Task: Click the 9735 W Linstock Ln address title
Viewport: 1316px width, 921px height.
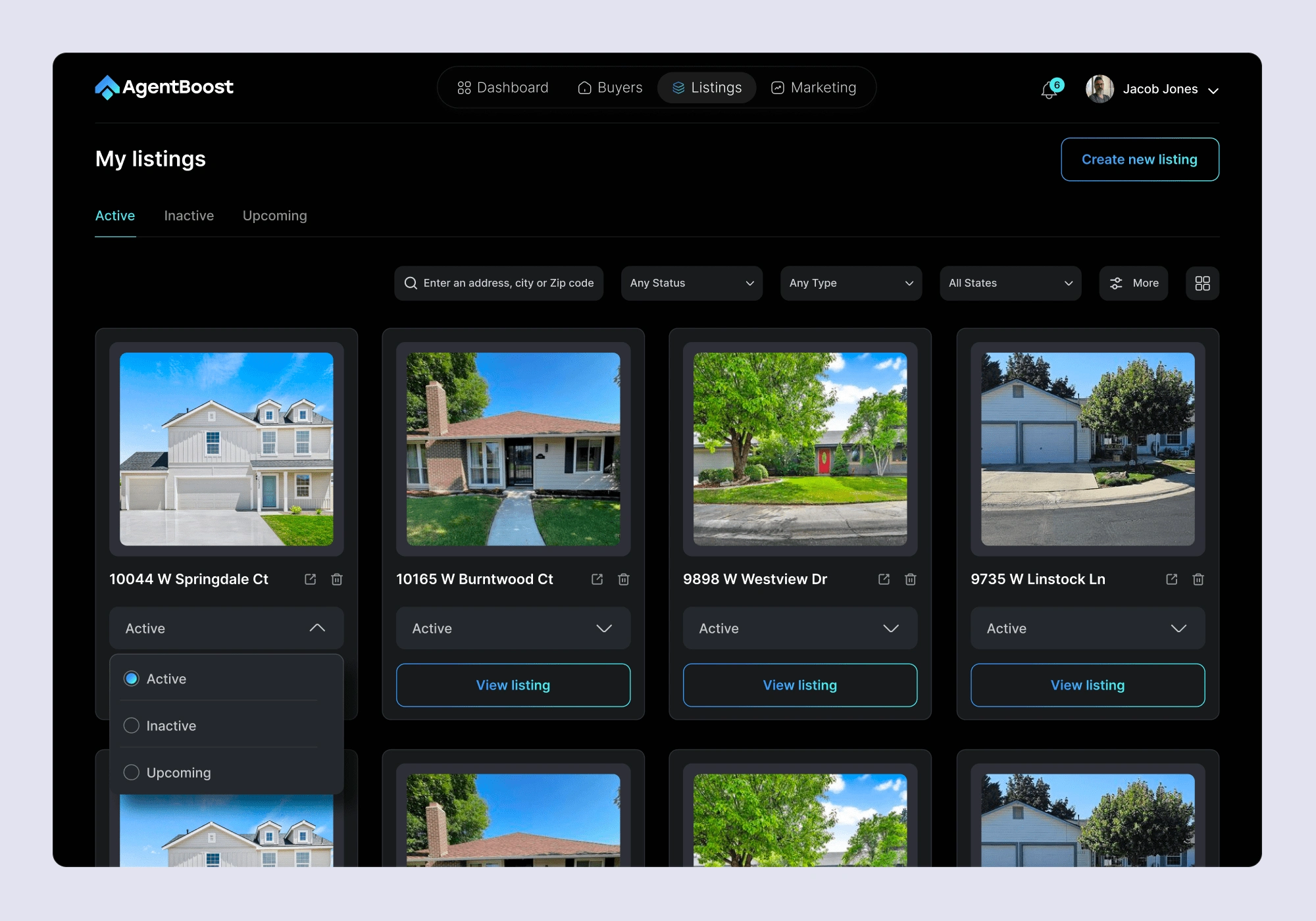Action: coord(1038,580)
